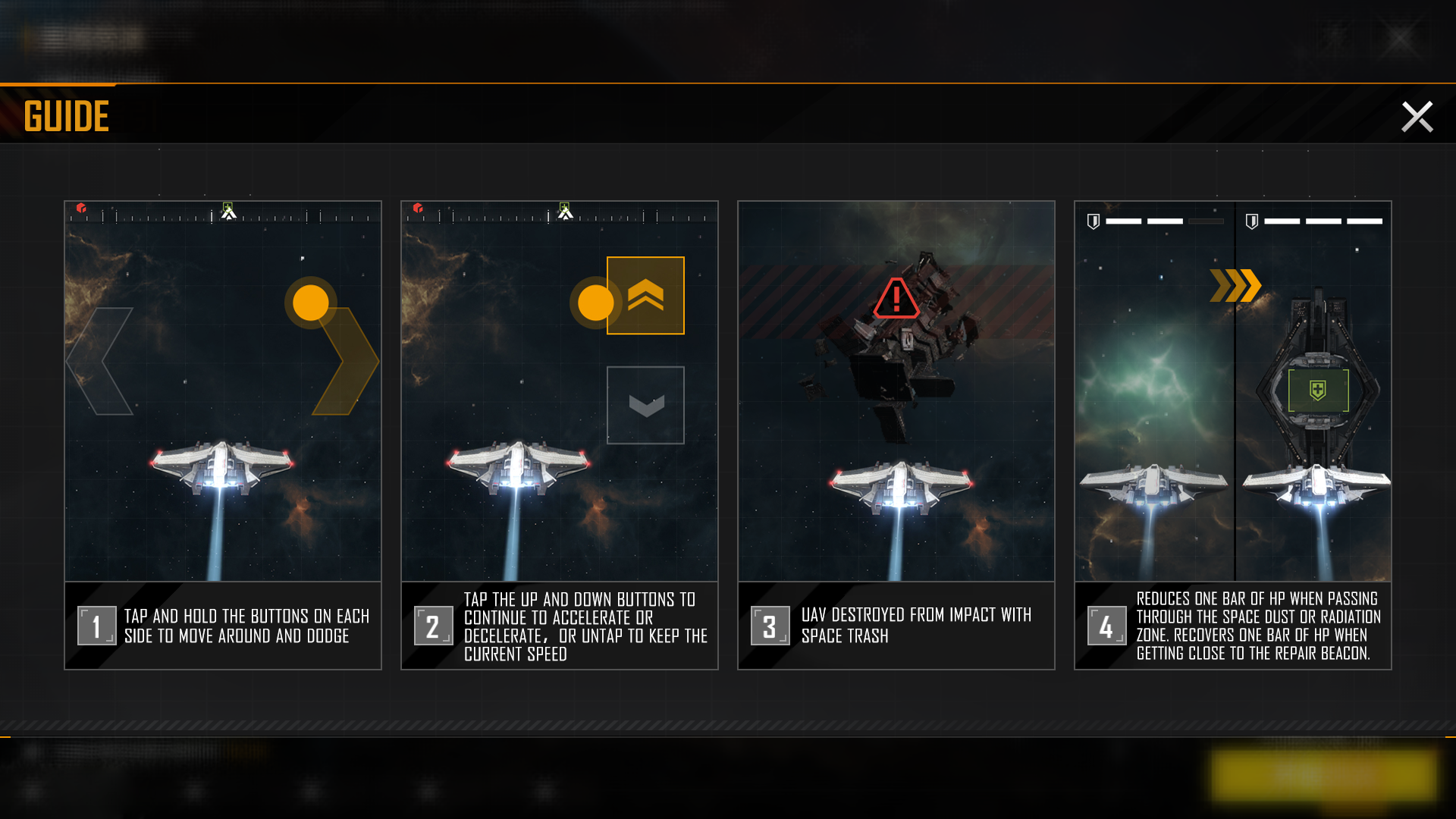Click the red warning triangle icon
The height and width of the screenshot is (819, 1456).
pos(896,298)
